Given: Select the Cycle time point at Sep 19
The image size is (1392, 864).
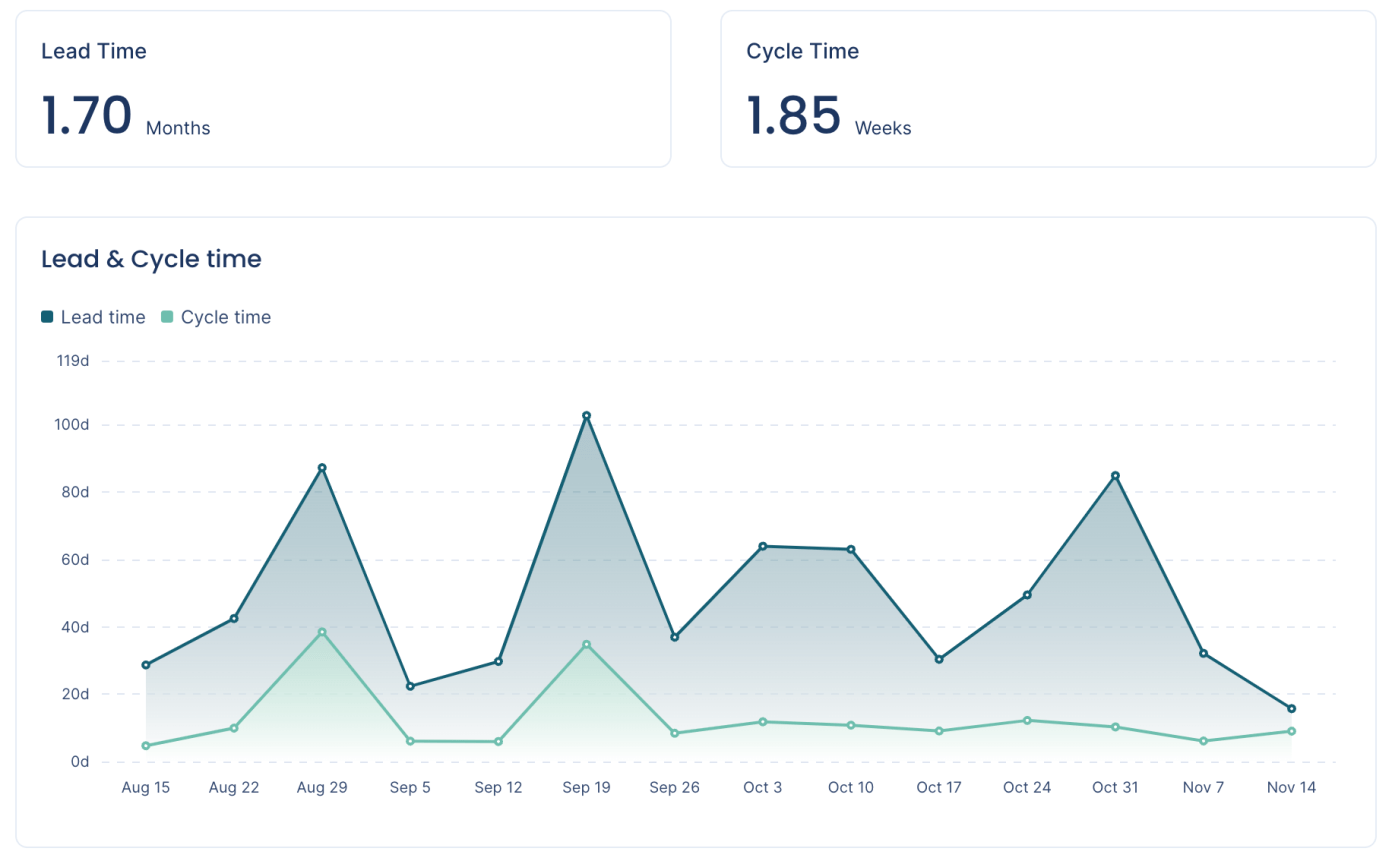Looking at the screenshot, I should click(587, 645).
